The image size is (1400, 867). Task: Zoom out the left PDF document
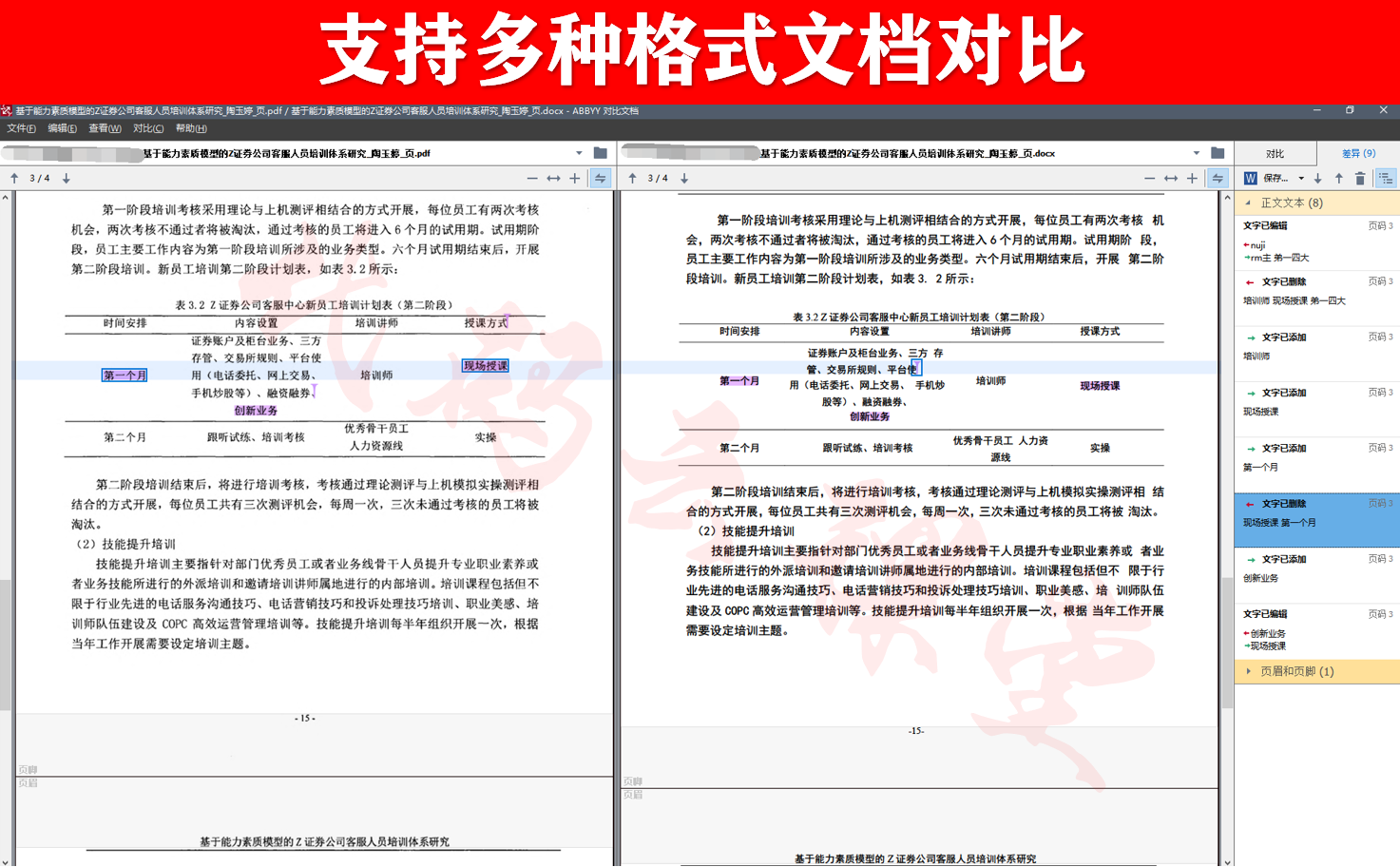(532, 179)
